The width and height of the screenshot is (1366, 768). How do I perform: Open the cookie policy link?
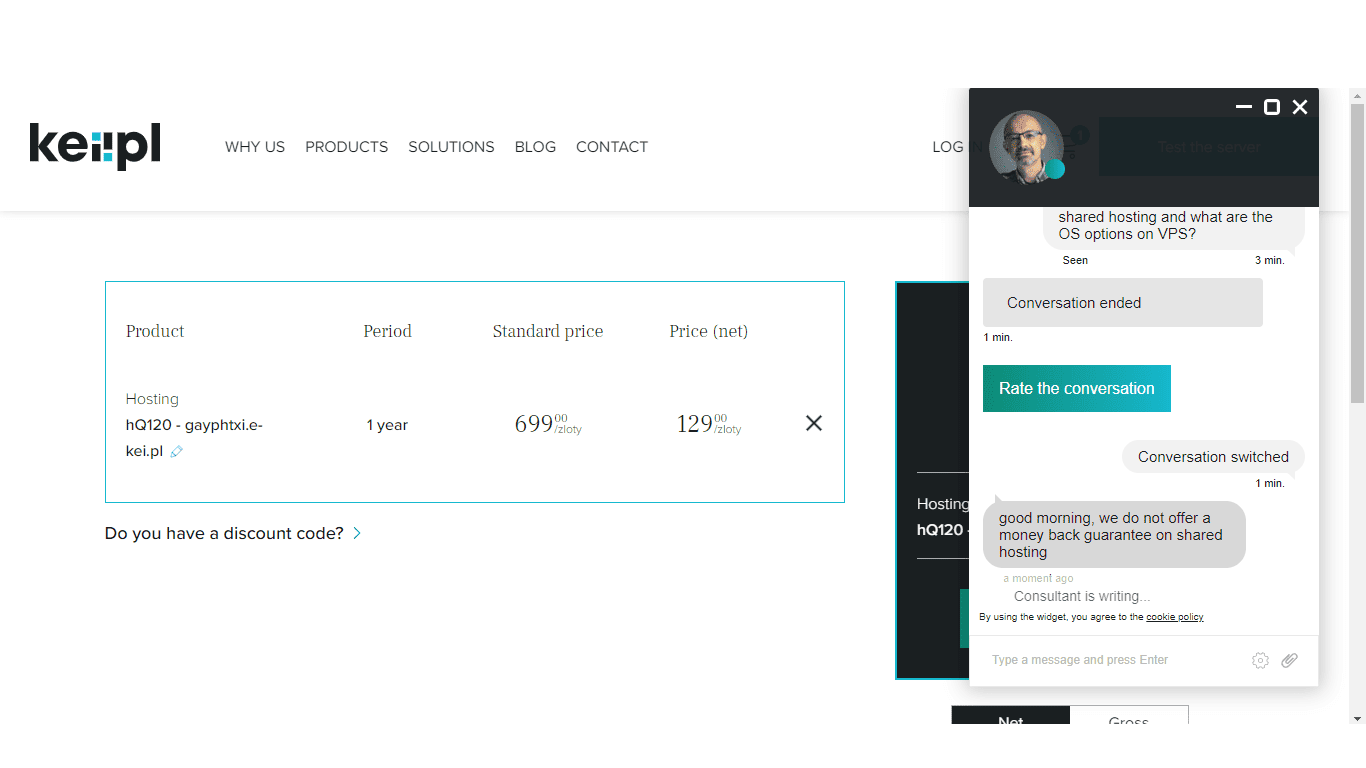[x=1175, y=617]
